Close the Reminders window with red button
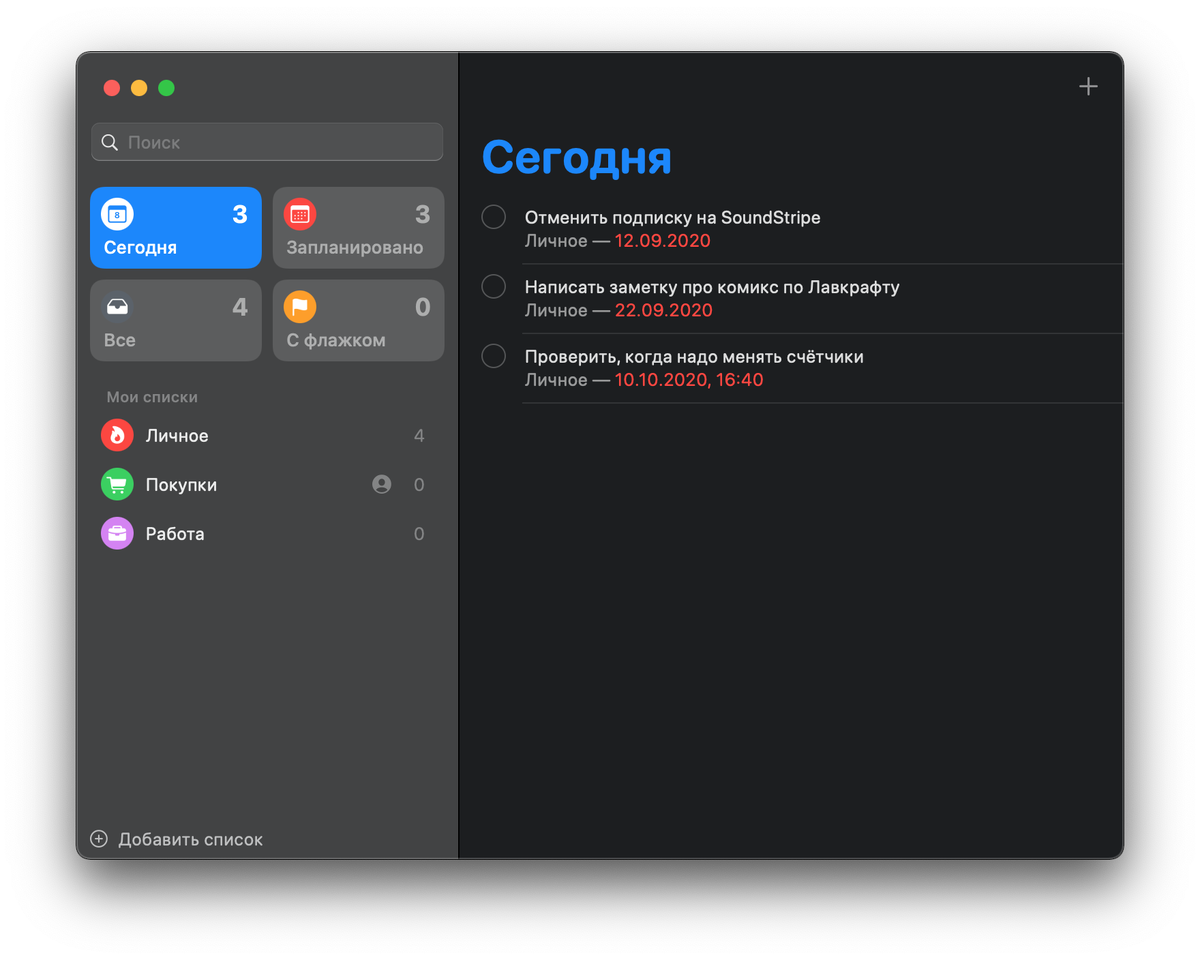The height and width of the screenshot is (960, 1200). [112, 88]
